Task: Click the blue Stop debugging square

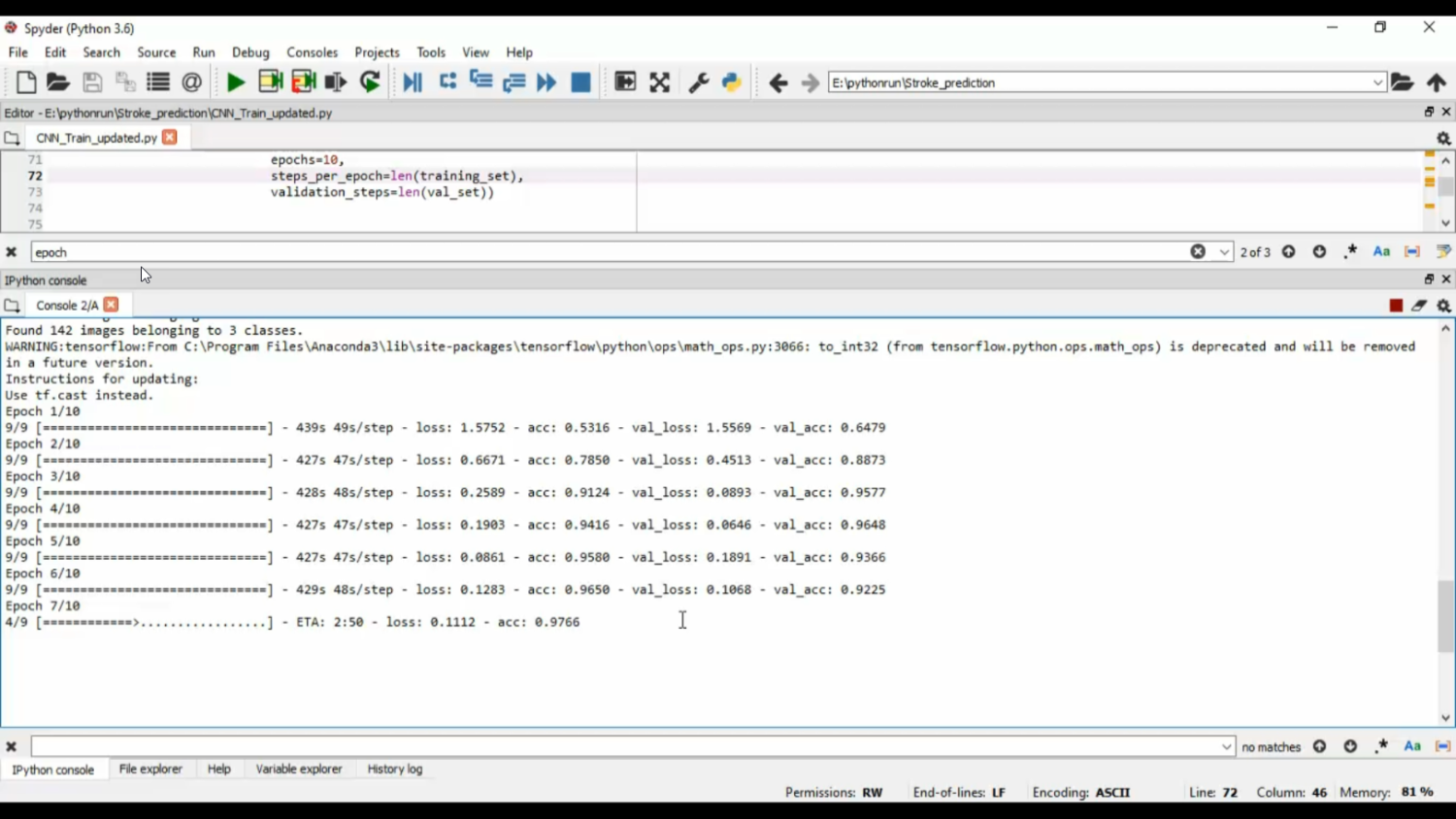Action: pyautogui.click(x=580, y=82)
